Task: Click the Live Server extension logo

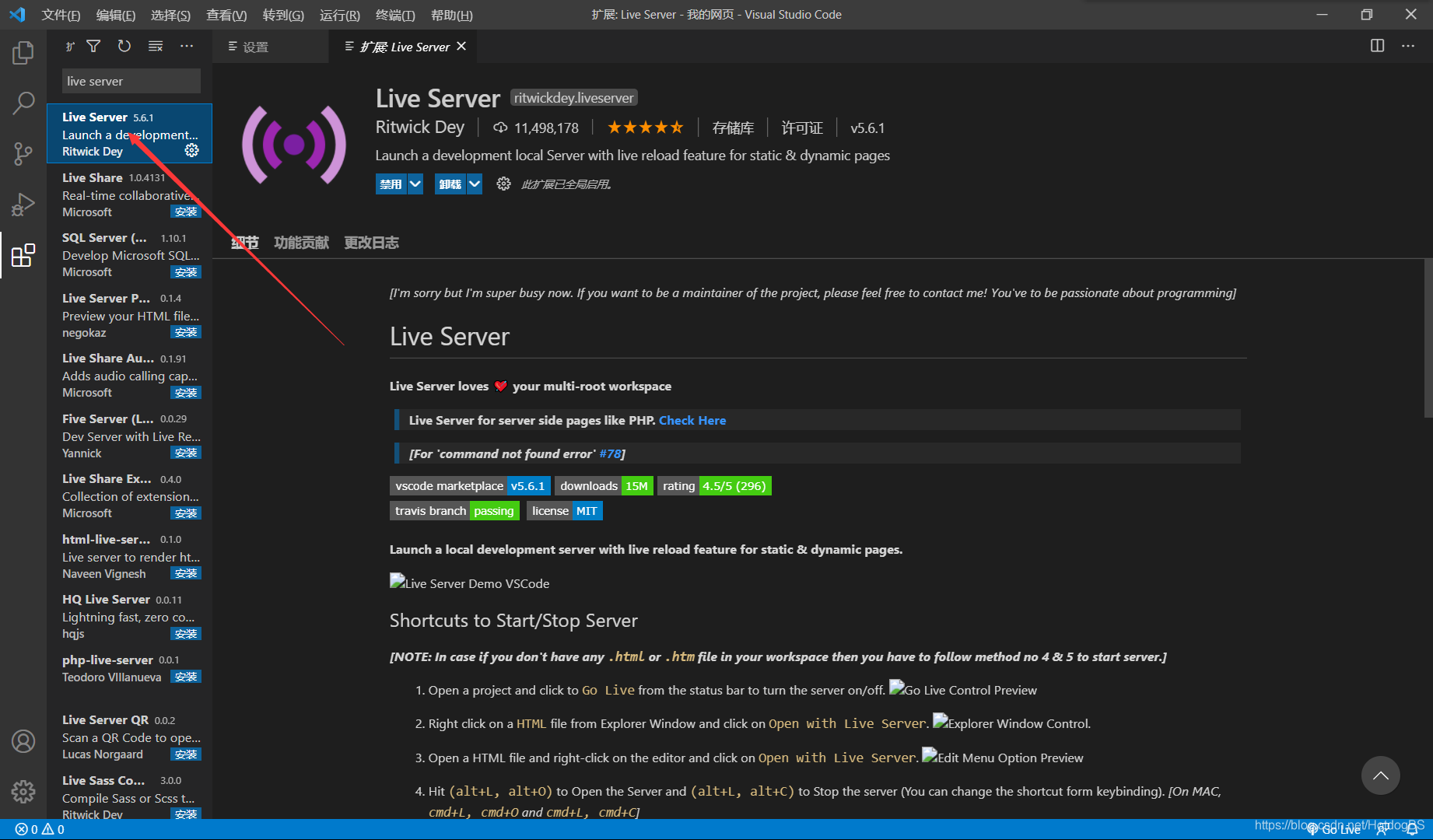Action: (294, 145)
